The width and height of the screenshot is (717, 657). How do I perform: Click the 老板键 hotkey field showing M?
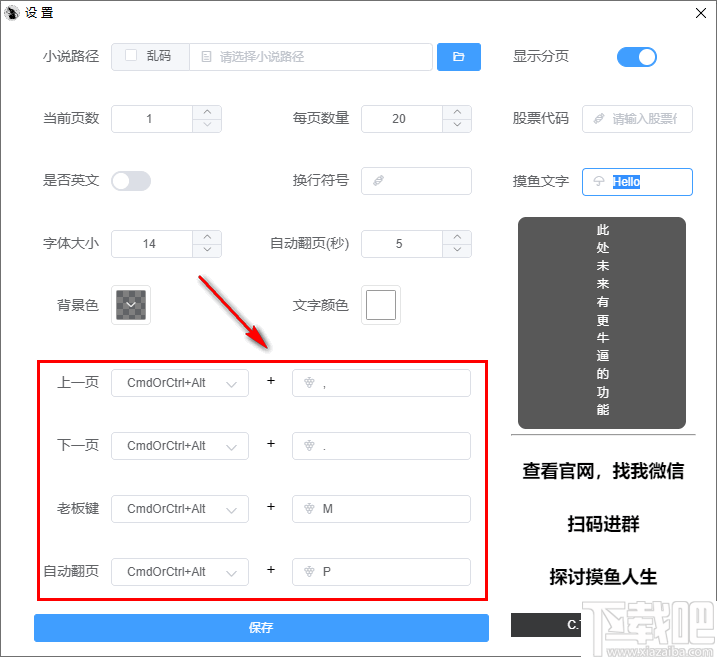pos(381,509)
